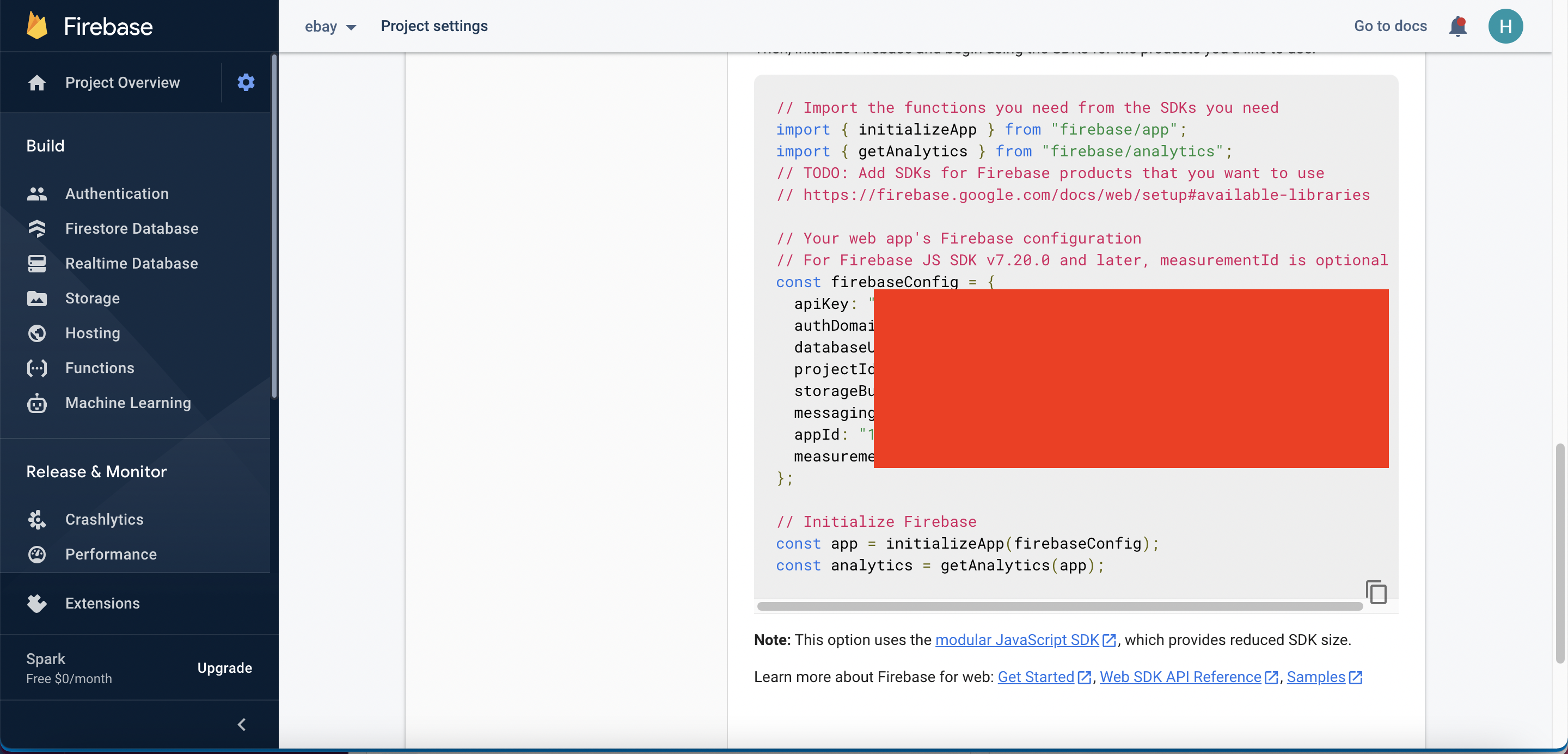Click the Upgrade plan button

(x=224, y=668)
